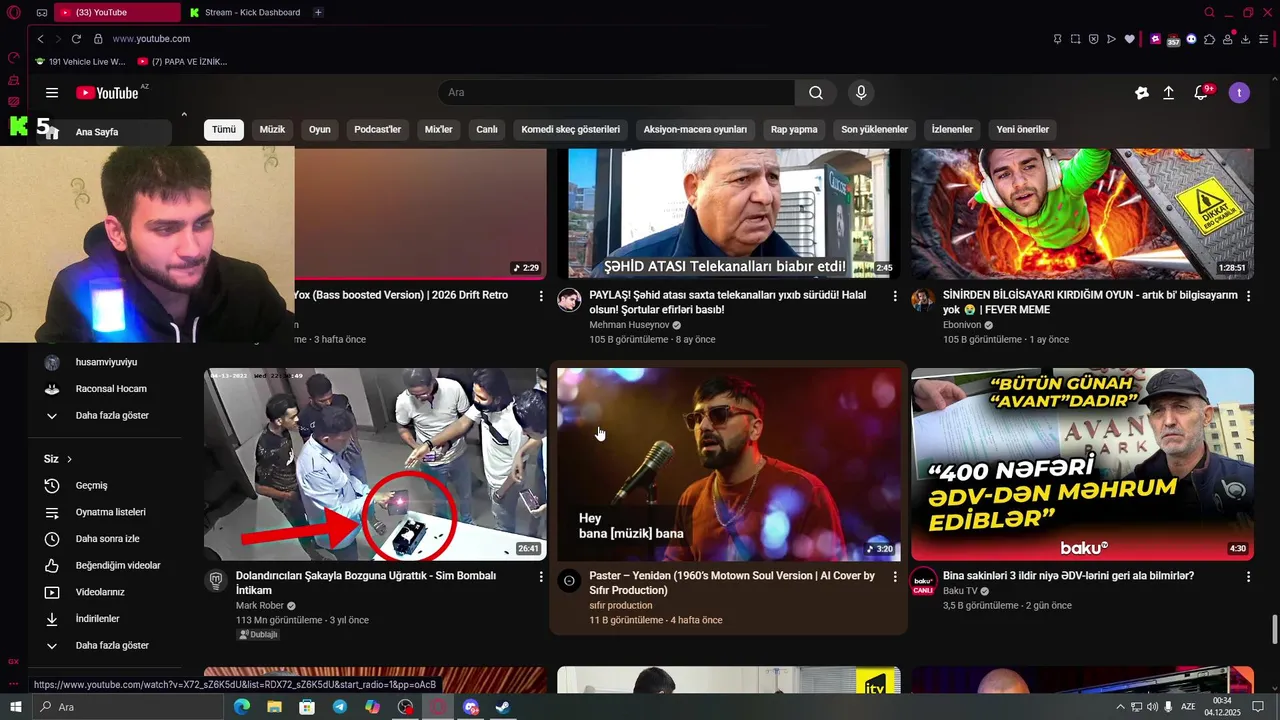
Task: Click the page vertical scrollbar thumb
Action: click(1274, 631)
